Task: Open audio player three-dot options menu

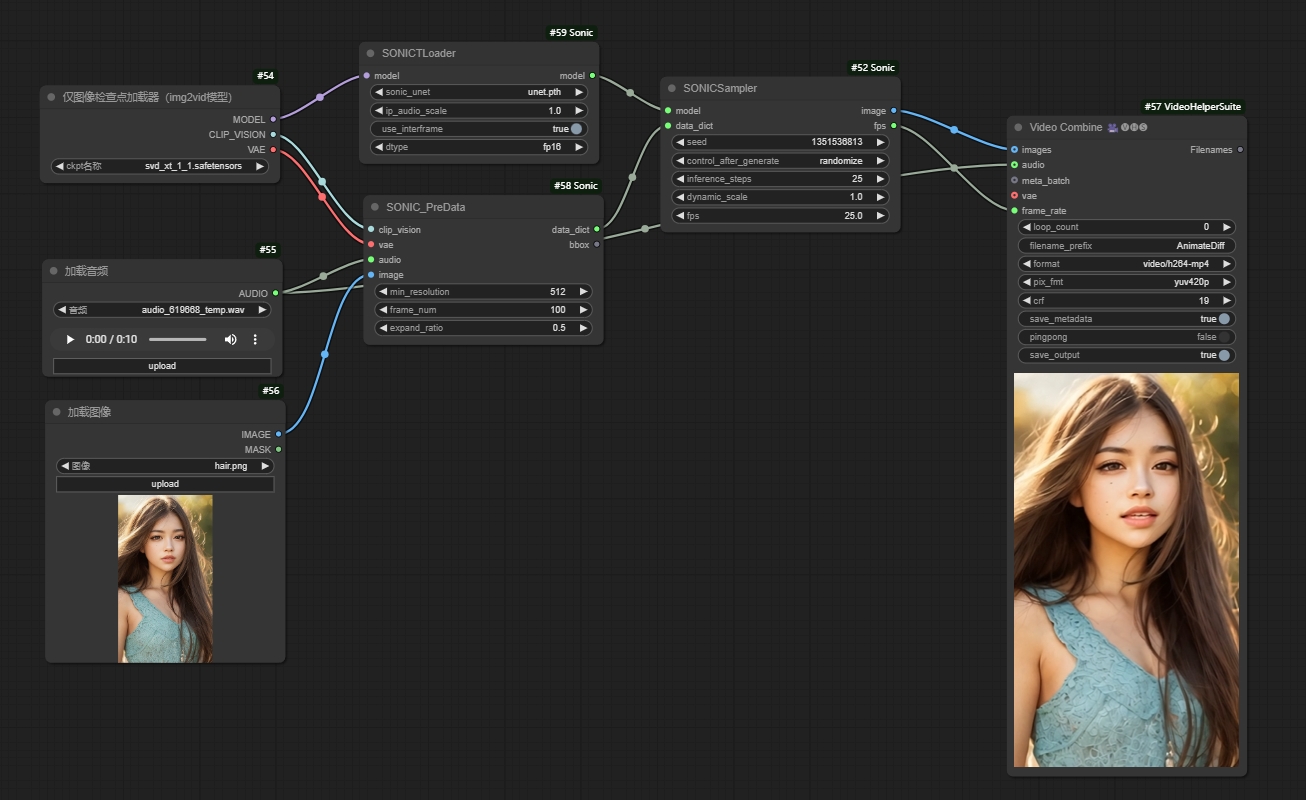Action: [x=255, y=340]
